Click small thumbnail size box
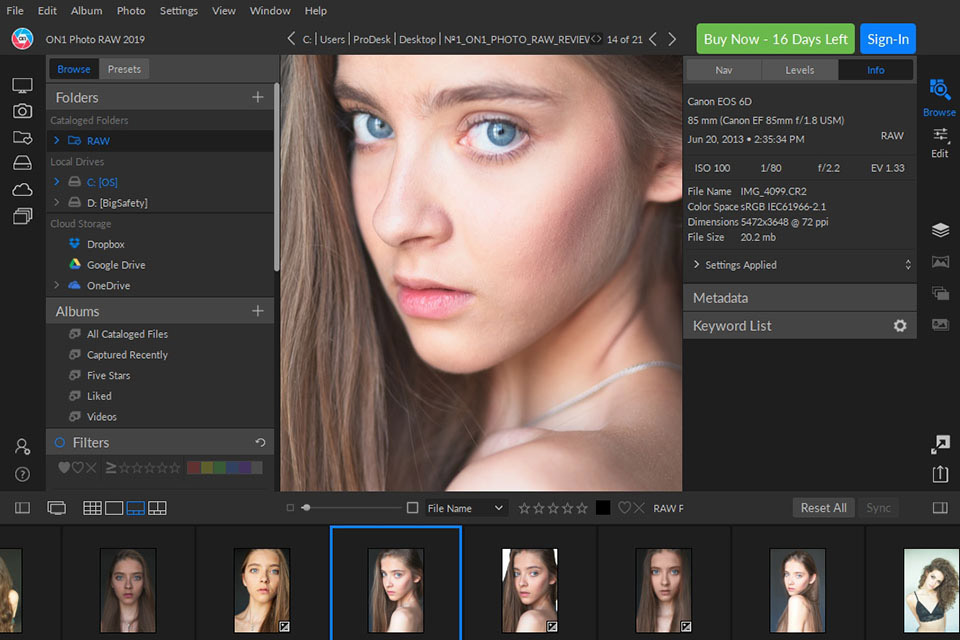The image size is (960, 640). pos(290,508)
